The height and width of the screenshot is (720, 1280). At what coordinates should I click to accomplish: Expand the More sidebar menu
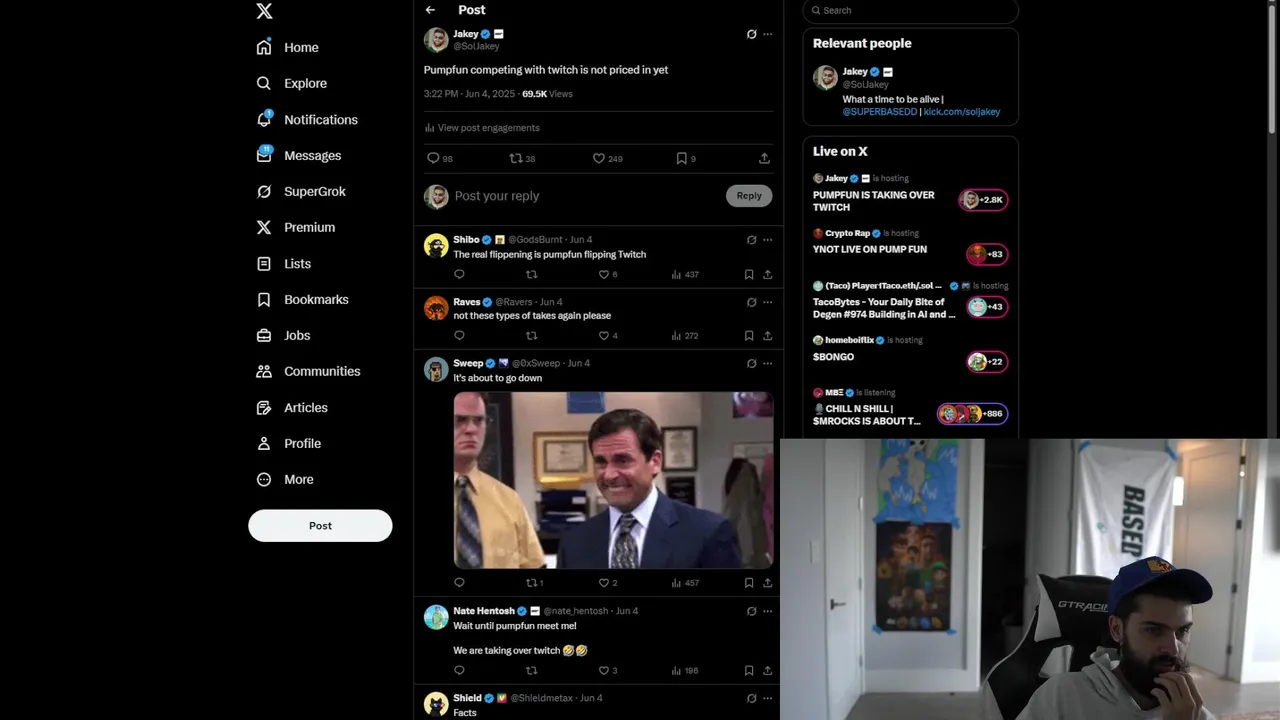tap(285, 479)
